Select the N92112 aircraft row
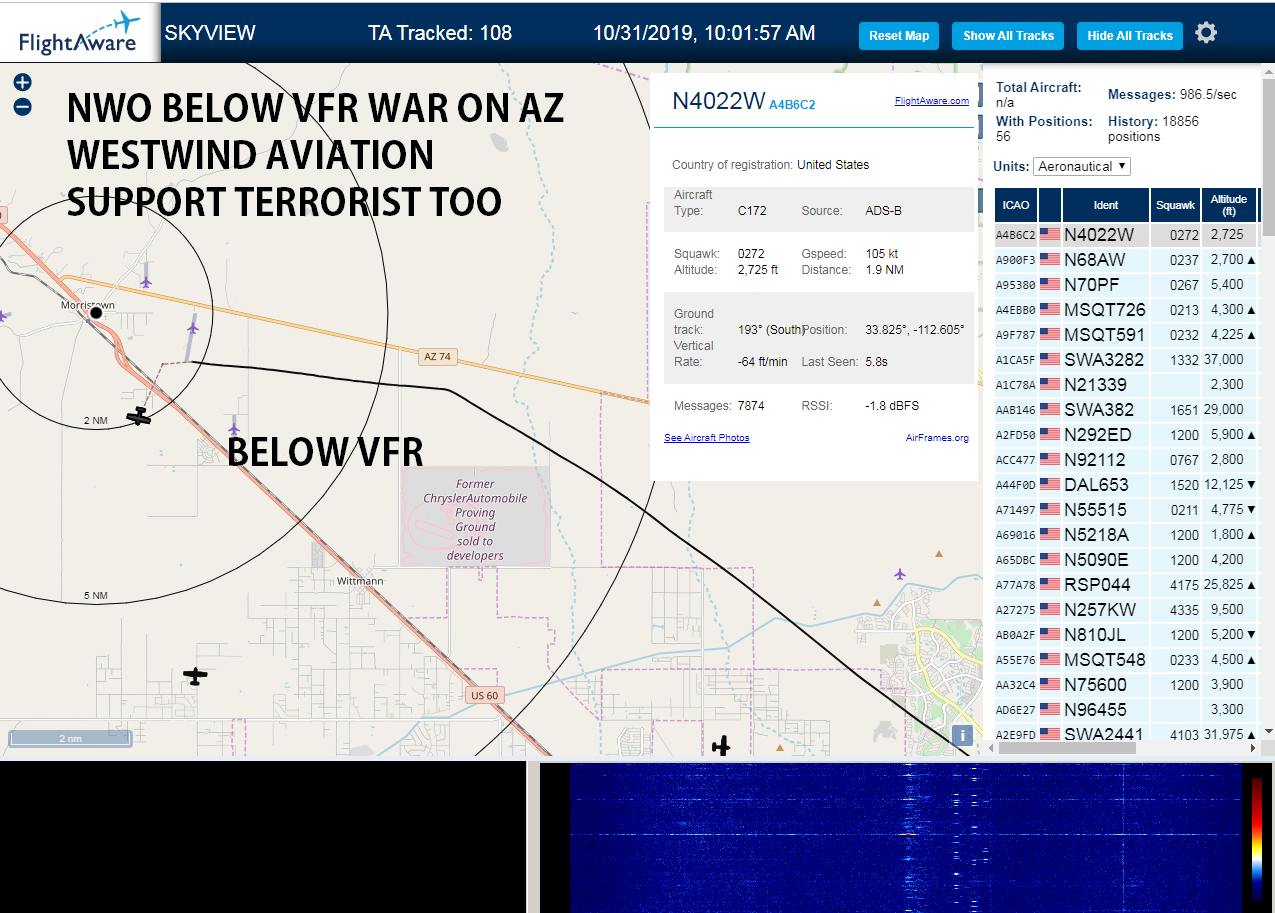 pyautogui.click(x=1127, y=460)
